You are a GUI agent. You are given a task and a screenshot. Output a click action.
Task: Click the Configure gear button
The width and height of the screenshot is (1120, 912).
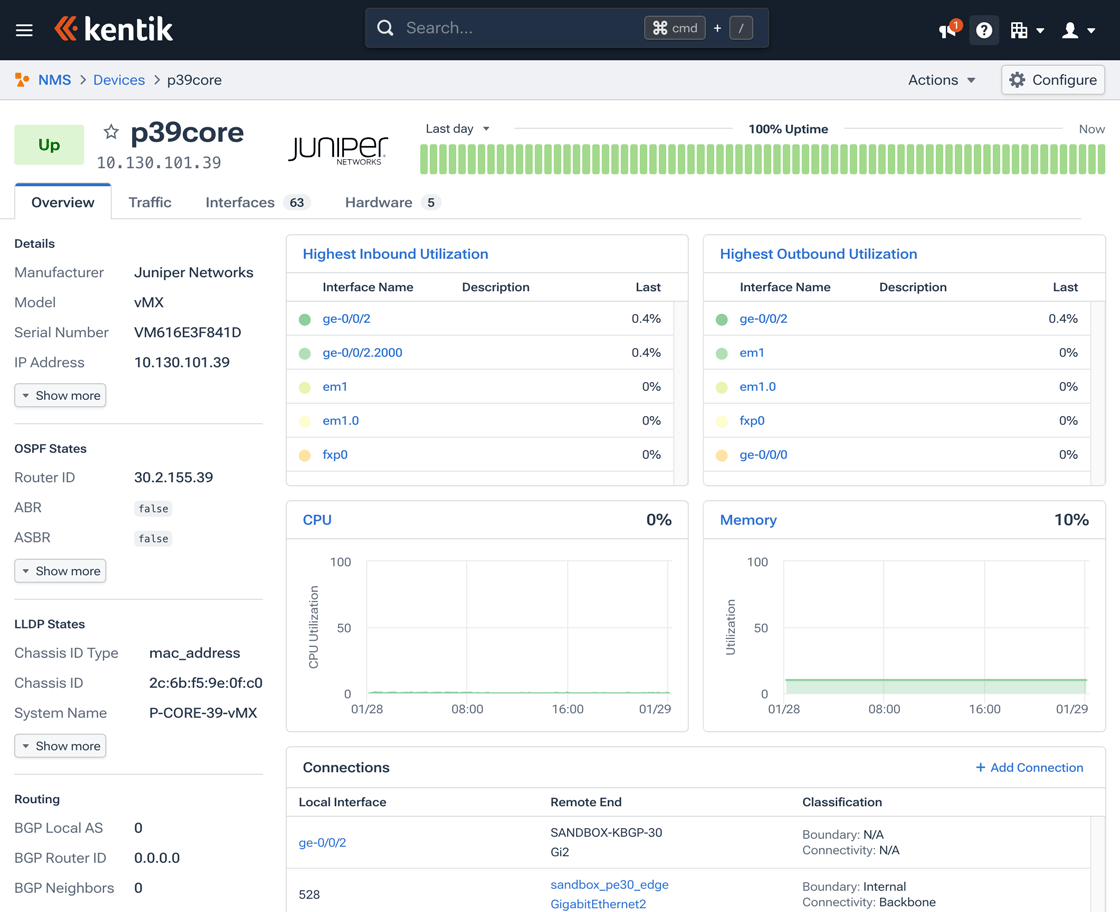tap(1053, 80)
